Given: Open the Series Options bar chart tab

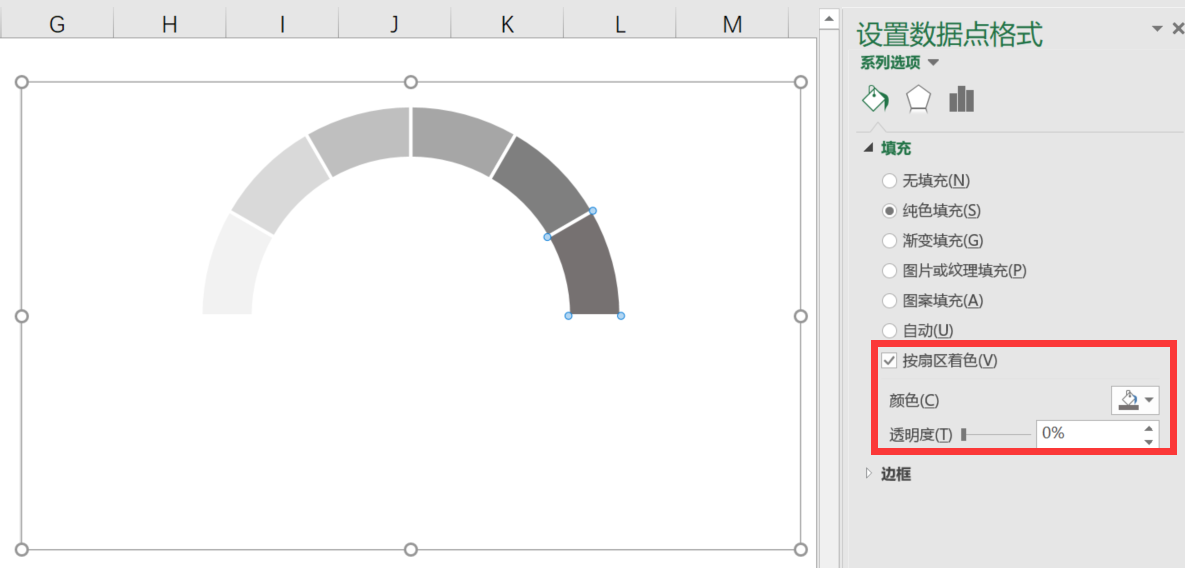Looking at the screenshot, I should coord(961,99).
